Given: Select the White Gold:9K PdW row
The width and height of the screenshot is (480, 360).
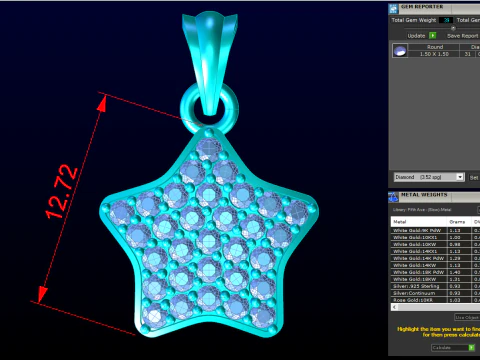Looking at the screenshot, I should tap(435, 230).
